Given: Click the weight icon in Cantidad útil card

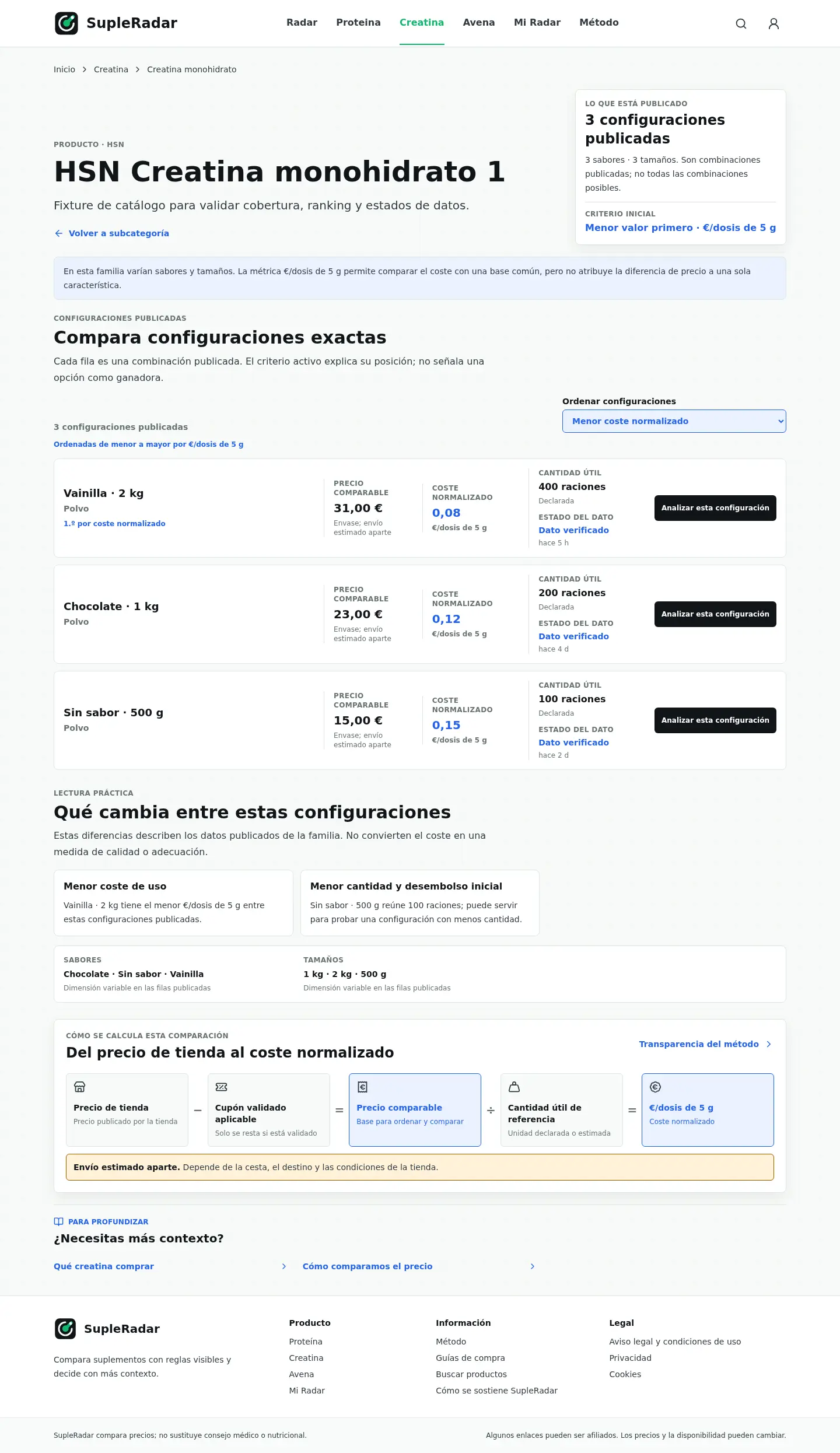Looking at the screenshot, I should (x=514, y=1087).
